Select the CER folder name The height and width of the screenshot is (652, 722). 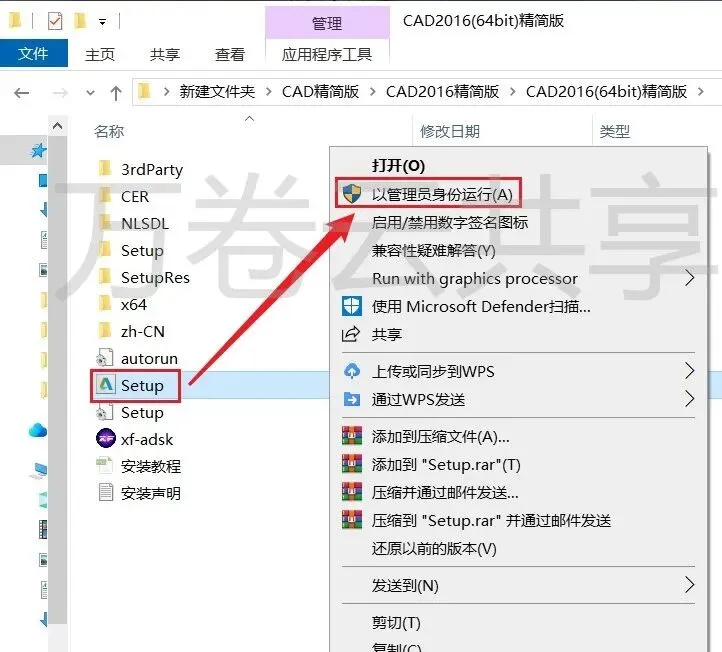coord(135,197)
